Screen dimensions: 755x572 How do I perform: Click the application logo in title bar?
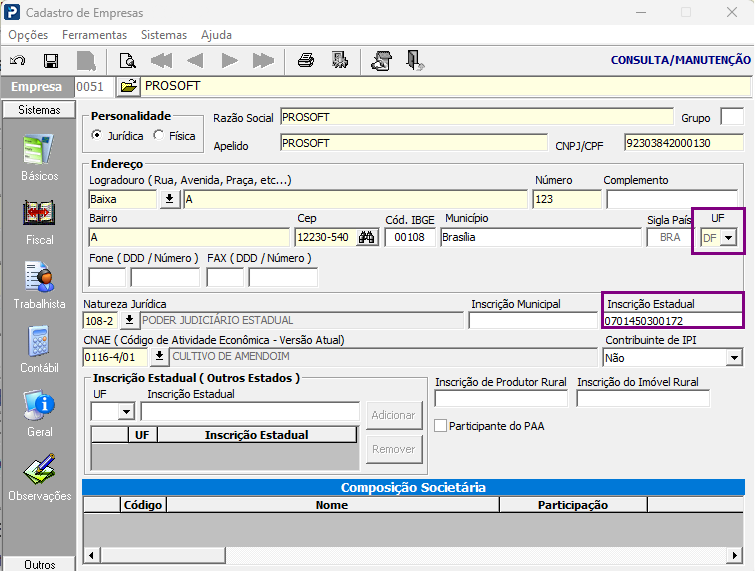12,12
